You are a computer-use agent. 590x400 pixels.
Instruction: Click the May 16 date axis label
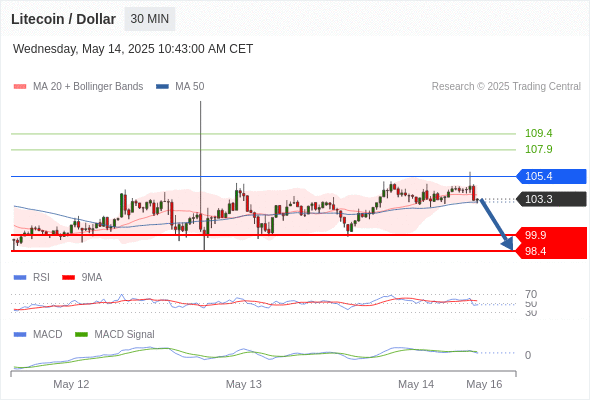pos(484,384)
